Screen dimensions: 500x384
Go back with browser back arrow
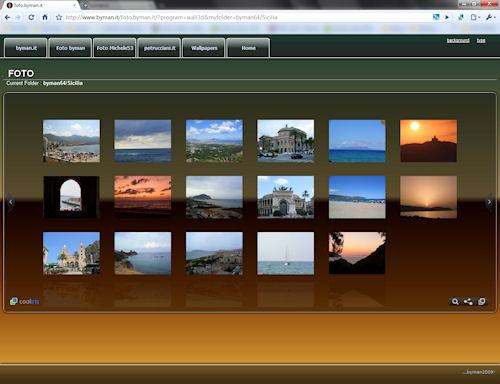[x=7, y=17]
